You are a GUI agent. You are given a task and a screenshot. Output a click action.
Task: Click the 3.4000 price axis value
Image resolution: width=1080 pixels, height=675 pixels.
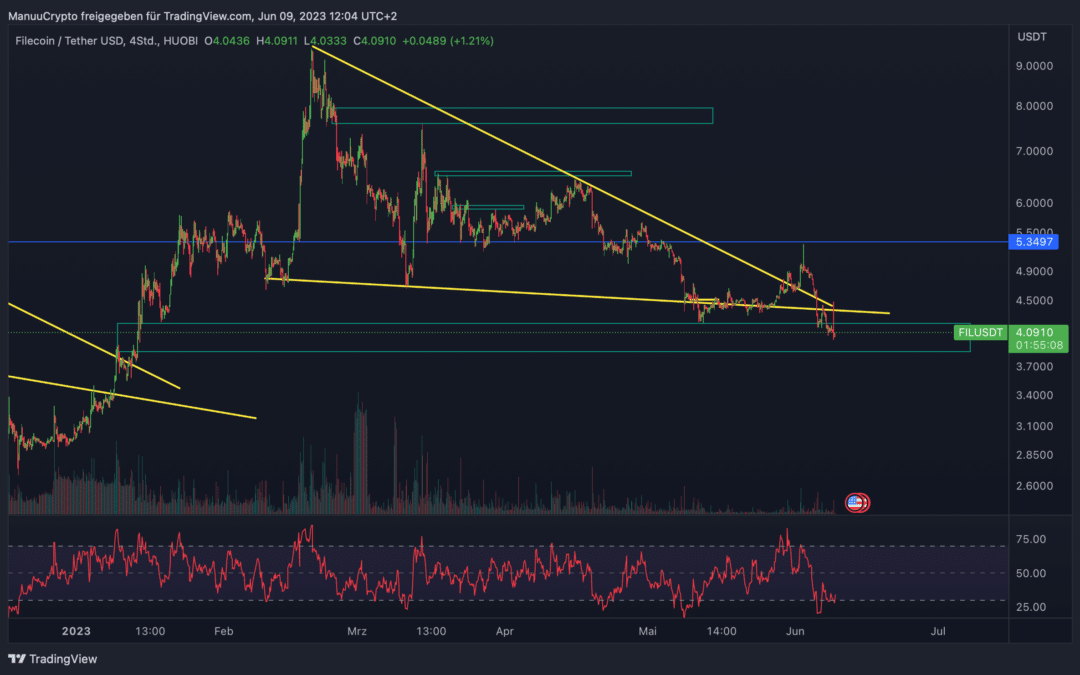click(1034, 395)
